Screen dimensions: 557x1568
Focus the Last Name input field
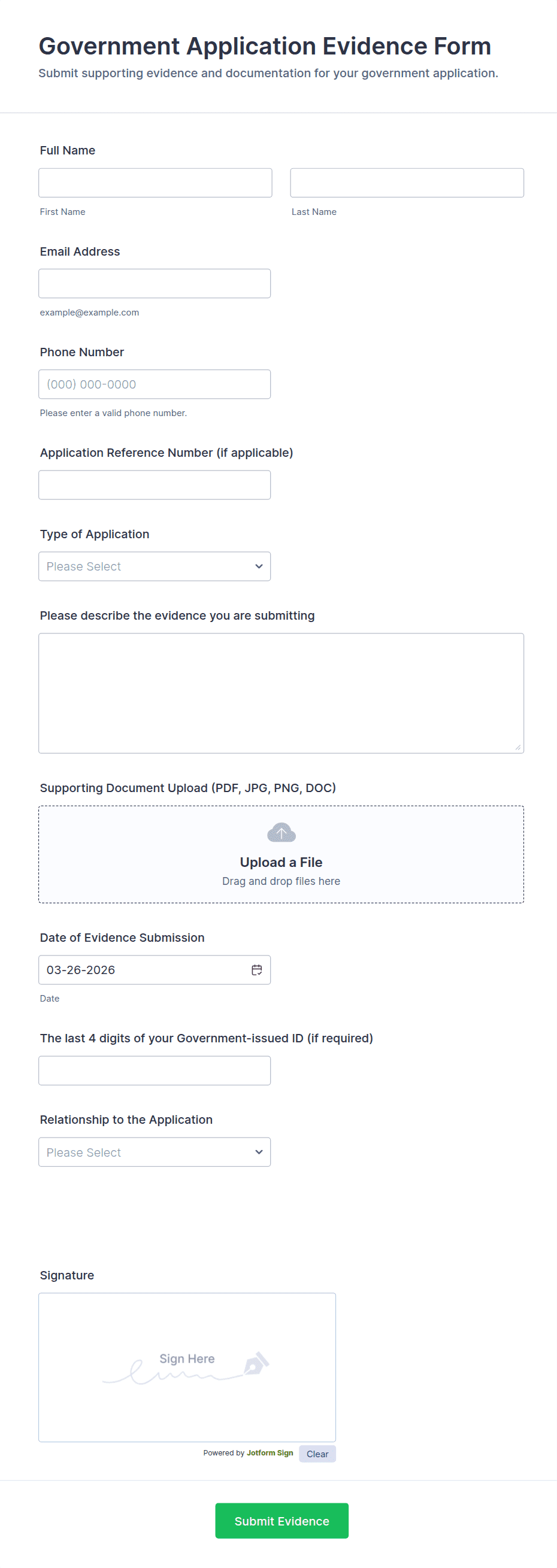click(x=407, y=183)
